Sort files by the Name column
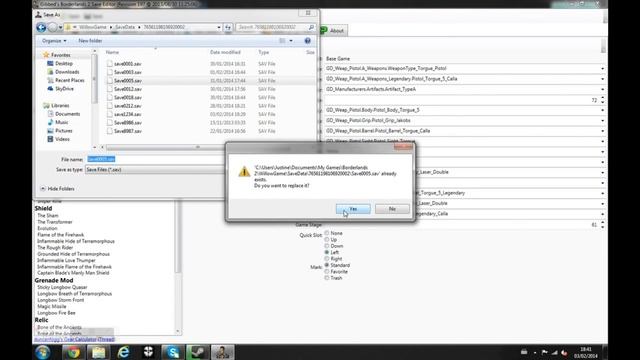This screenshot has width=640, height=360. (x=112, y=52)
